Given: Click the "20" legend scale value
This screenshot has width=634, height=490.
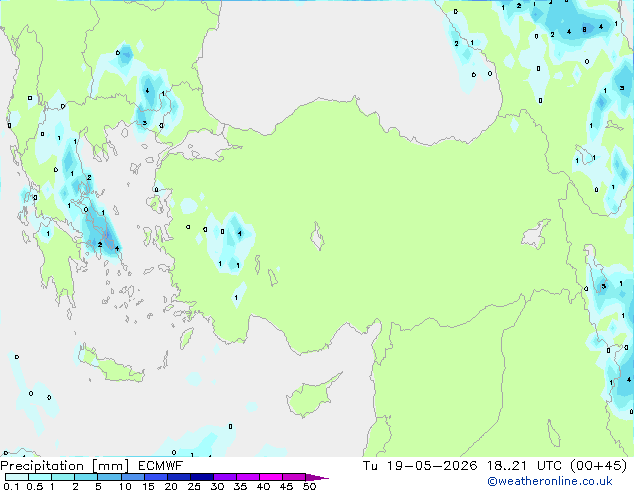Looking at the screenshot, I should coord(171,486).
